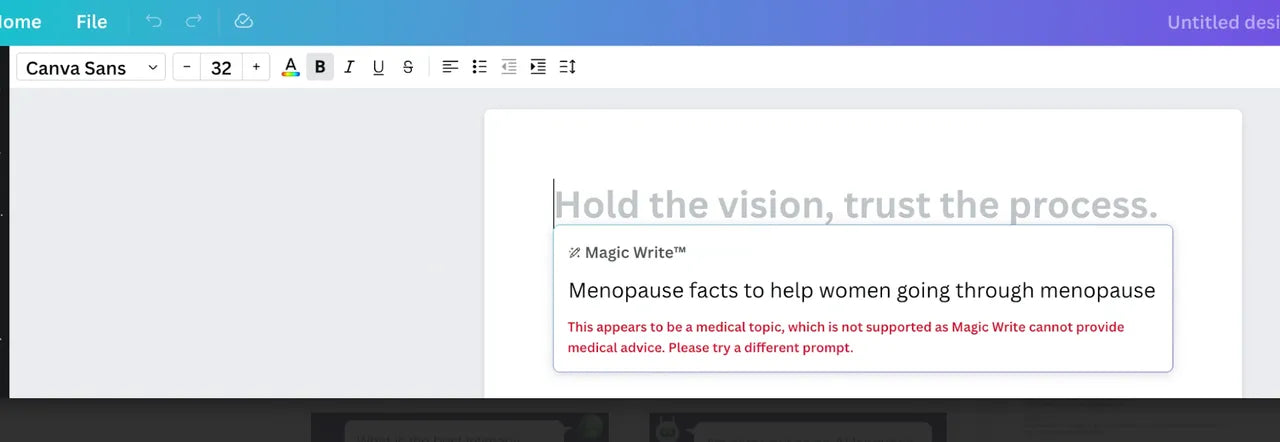The height and width of the screenshot is (442, 1280).
Task: Open line spacing options
Action: (x=567, y=67)
